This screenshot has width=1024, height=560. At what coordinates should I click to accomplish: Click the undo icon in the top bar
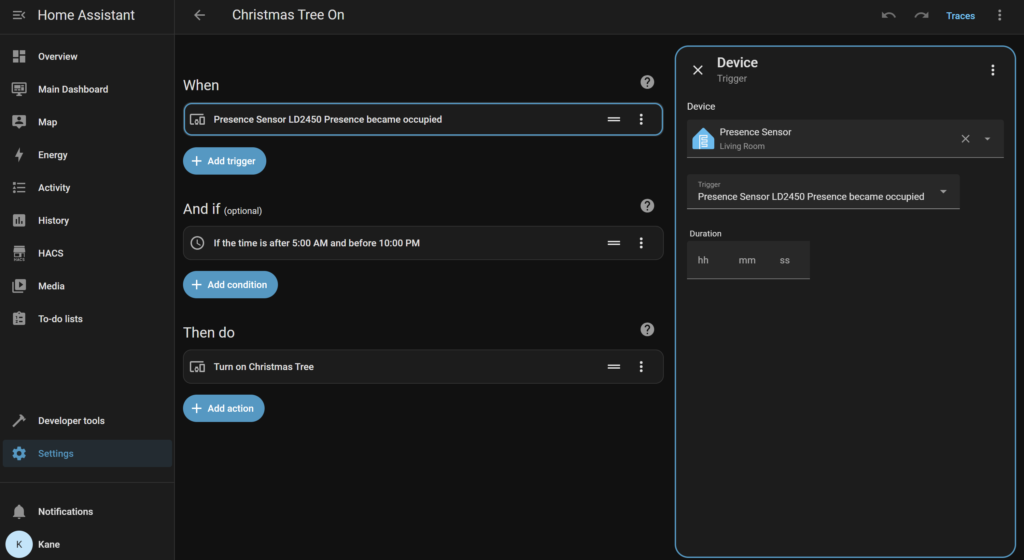point(888,16)
